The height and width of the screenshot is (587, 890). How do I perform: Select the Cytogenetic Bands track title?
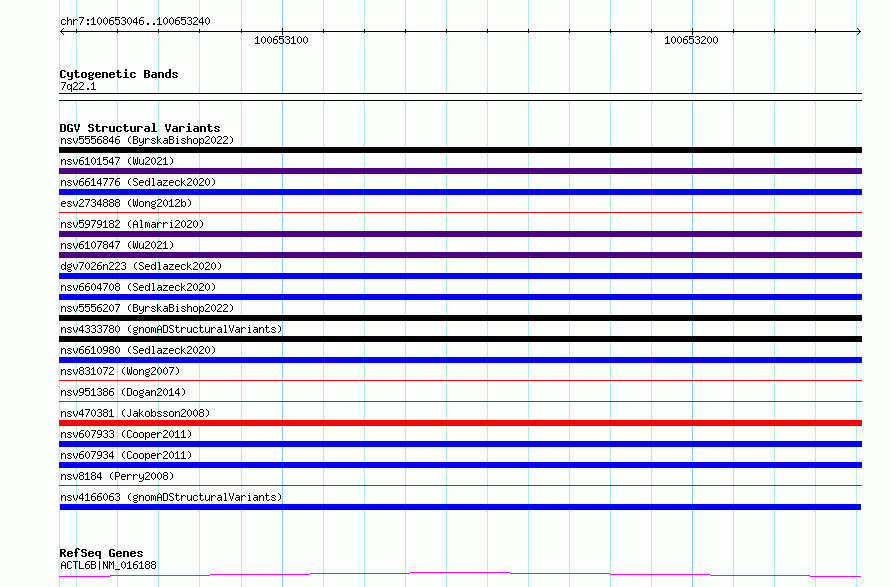tap(119, 74)
